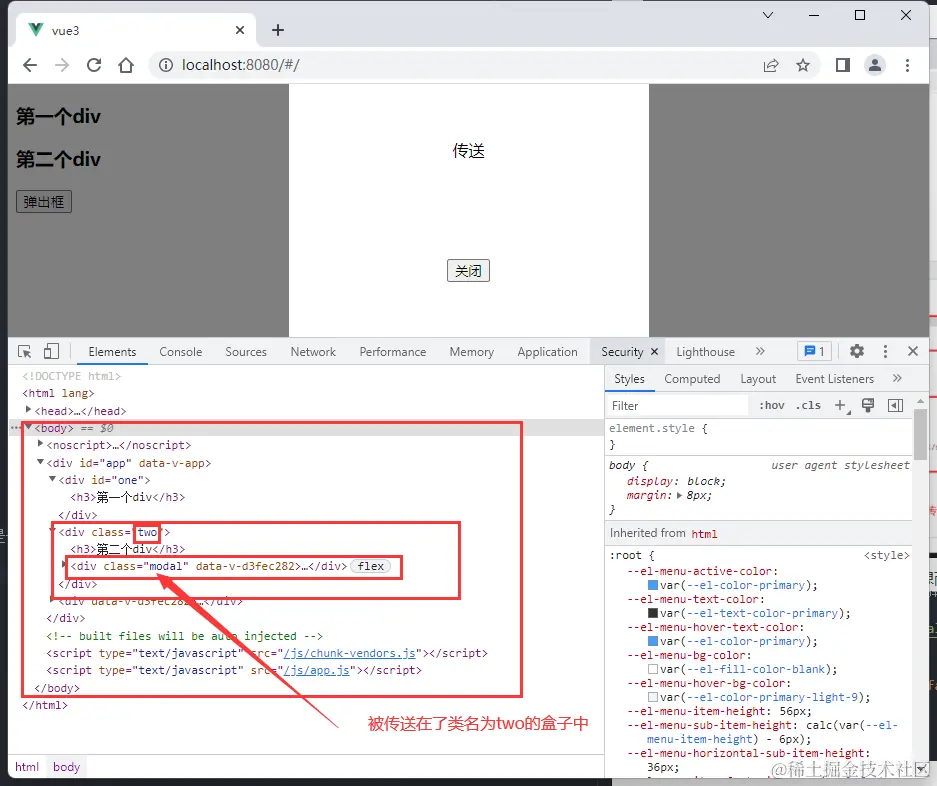Image resolution: width=937 pixels, height=786 pixels.
Task: Open DevTools settings gear
Action: (856, 351)
